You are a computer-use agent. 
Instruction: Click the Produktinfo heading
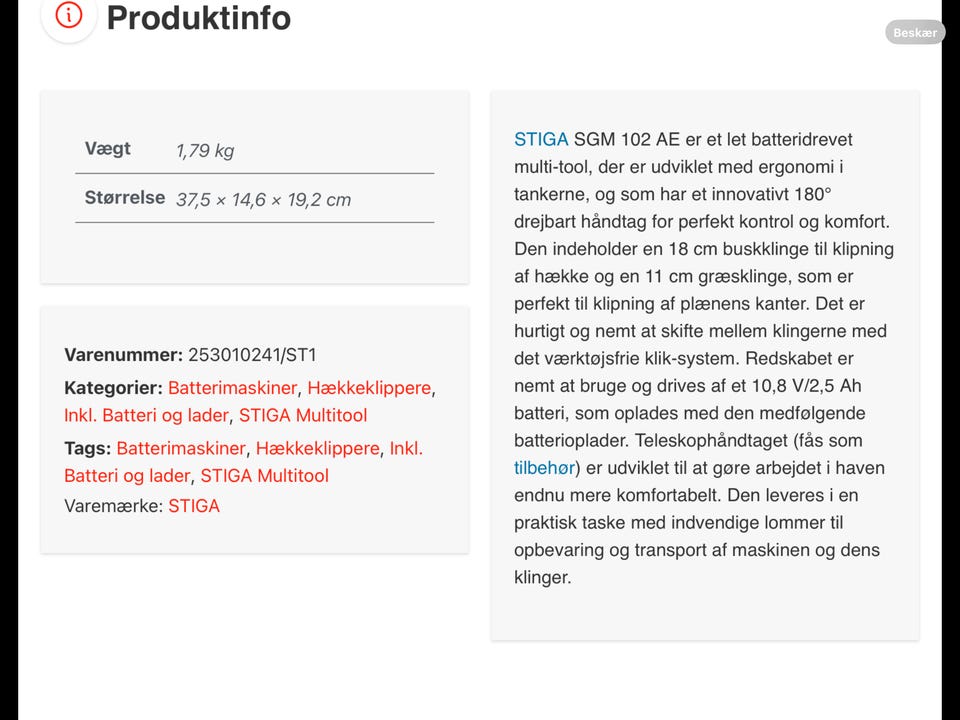pyautogui.click(x=198, y=17)
